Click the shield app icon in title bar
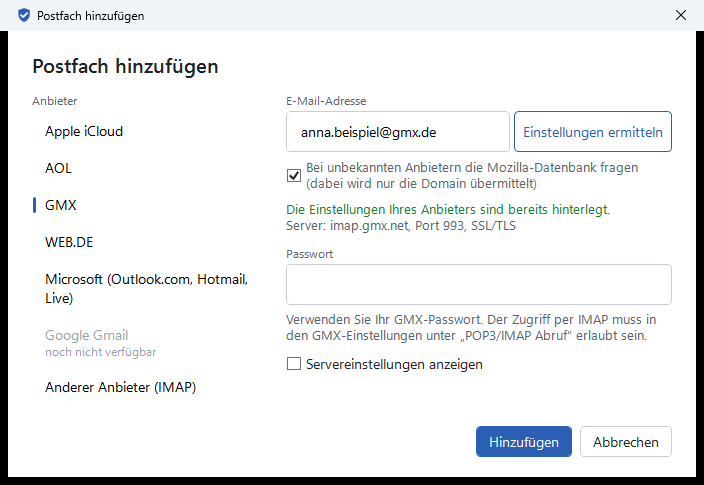Screen dimensions: 704x485 tap(24, 15)
